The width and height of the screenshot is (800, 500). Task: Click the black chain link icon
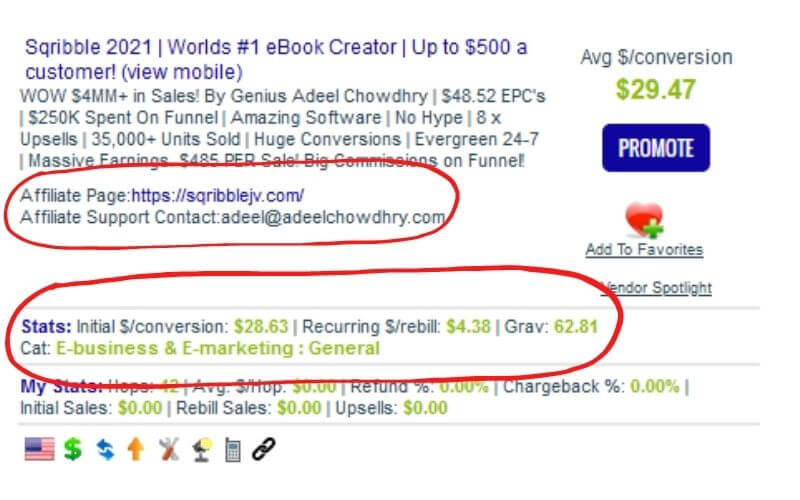tap(264, 449)
